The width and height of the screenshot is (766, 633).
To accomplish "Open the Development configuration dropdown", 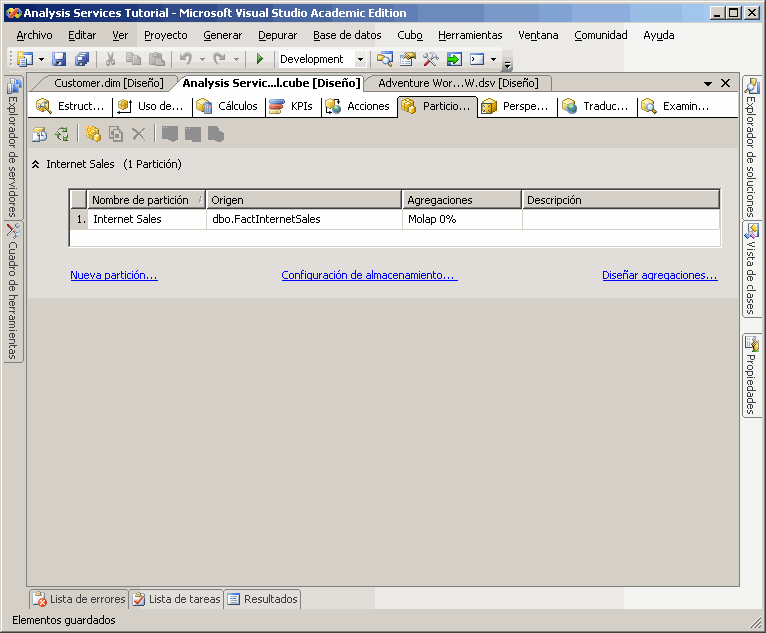I will click(x=361, y=60).
